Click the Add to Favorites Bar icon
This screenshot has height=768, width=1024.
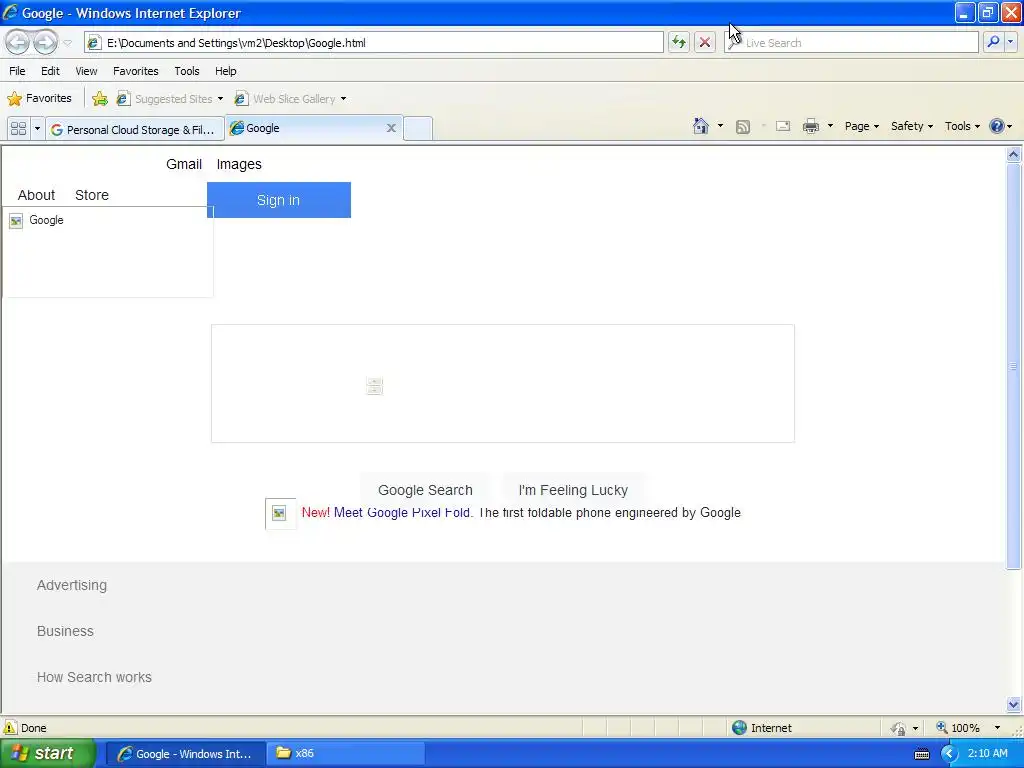tap(100, 99)
